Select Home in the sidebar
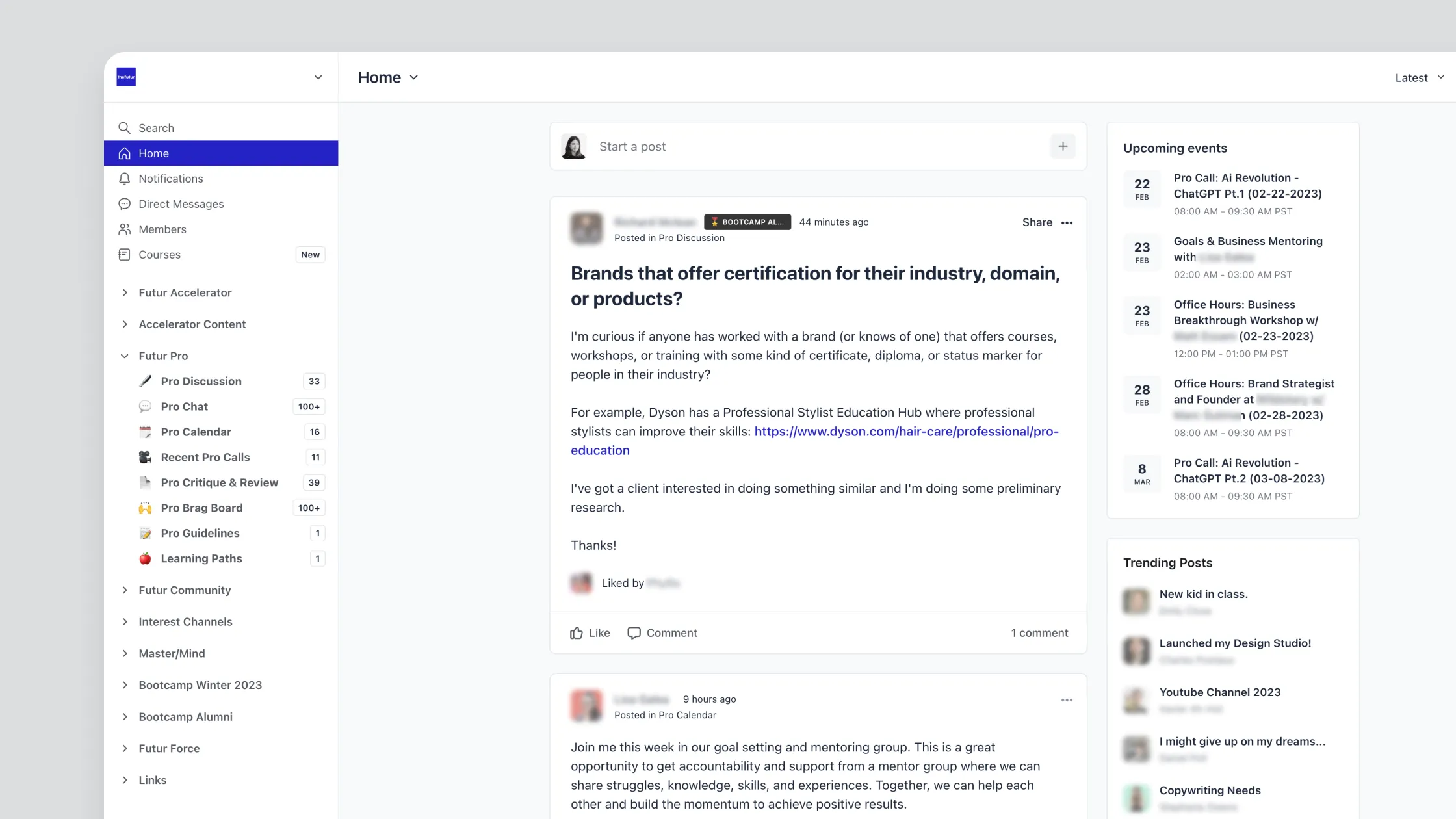Viewport: 1456px width, 819px height. pyautogui.click(x=153, y=153)
